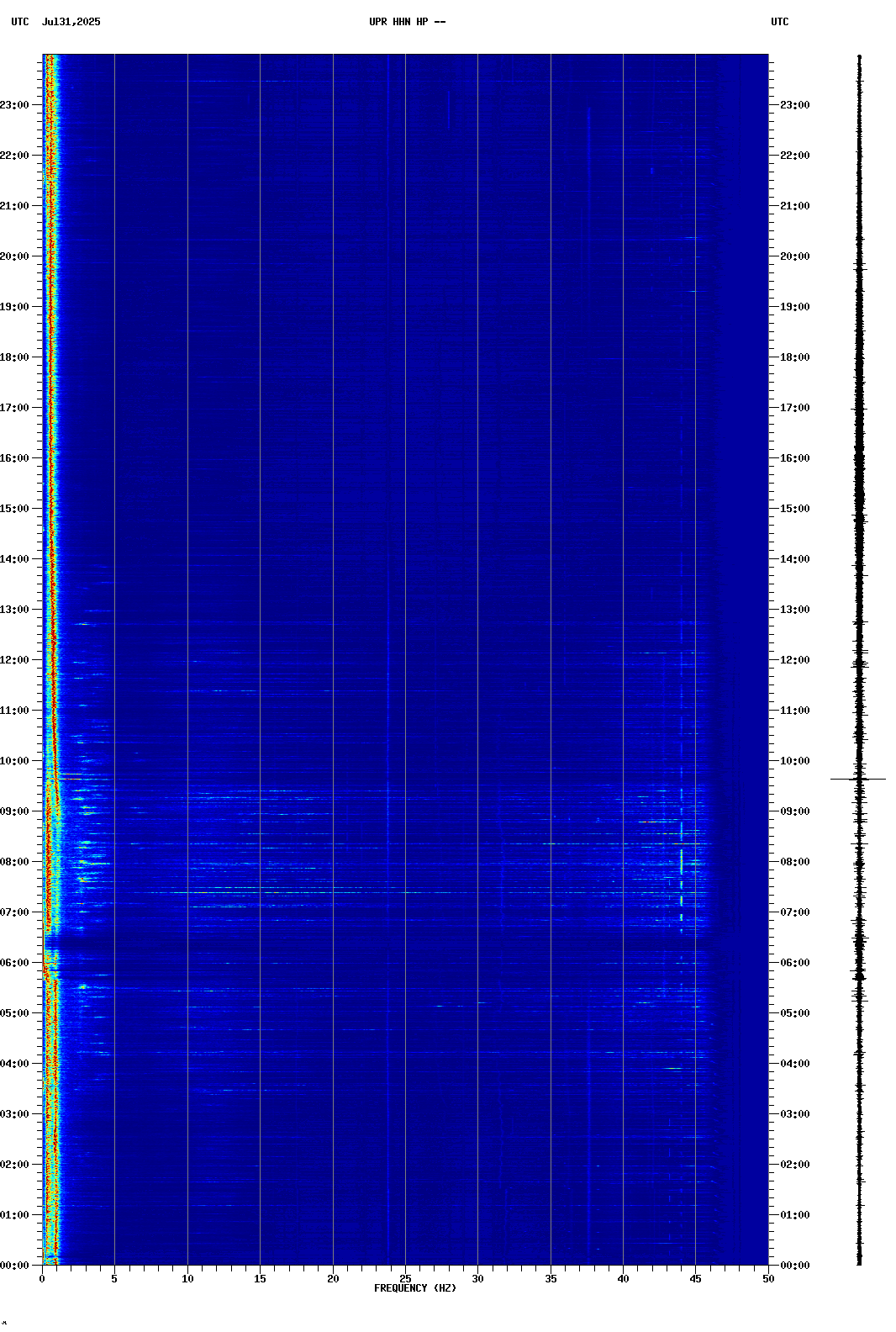Click the 35 Hz frequency tick label
The width and height of the screenshot is (896, 1332).
(551, 1279)
